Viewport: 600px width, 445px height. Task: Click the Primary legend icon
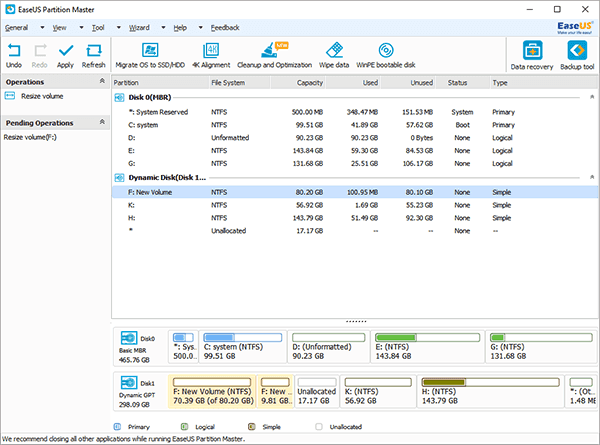(117, 427)
